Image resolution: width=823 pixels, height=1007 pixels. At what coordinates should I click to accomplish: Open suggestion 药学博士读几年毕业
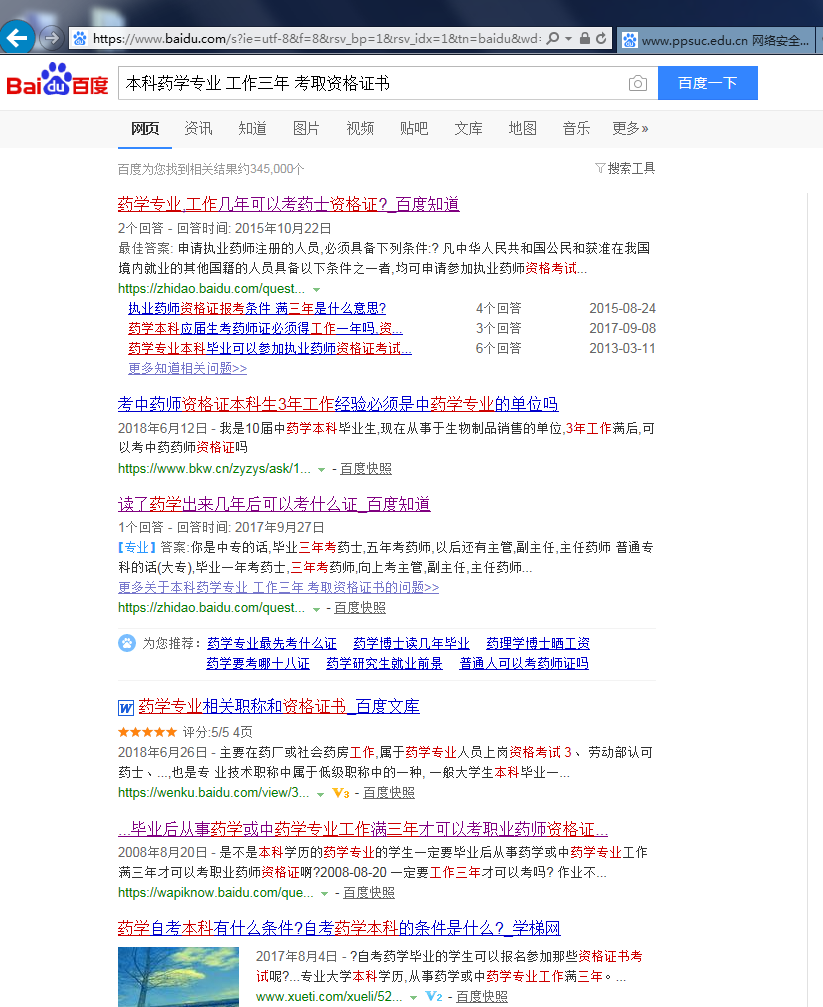(x=411, y=644)
